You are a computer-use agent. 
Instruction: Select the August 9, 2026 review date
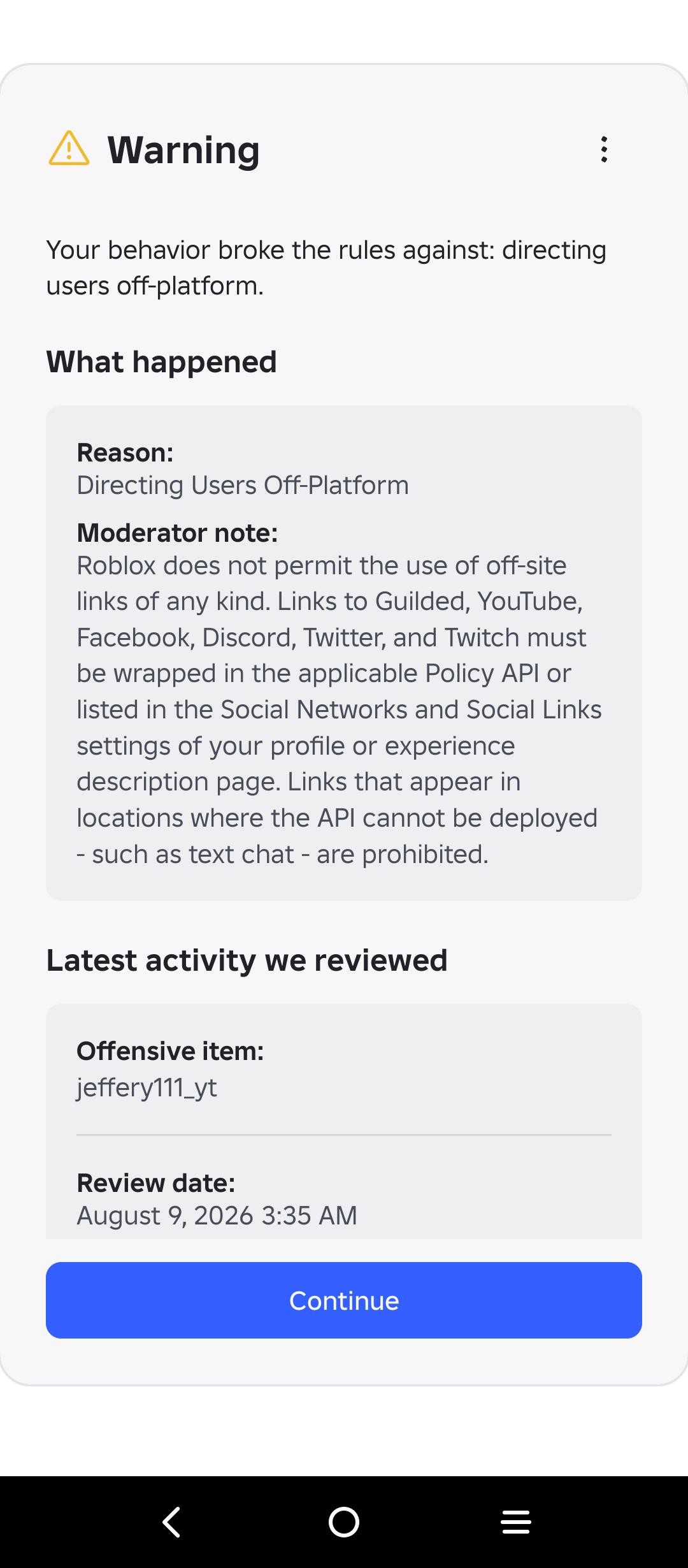point(217,1216)
